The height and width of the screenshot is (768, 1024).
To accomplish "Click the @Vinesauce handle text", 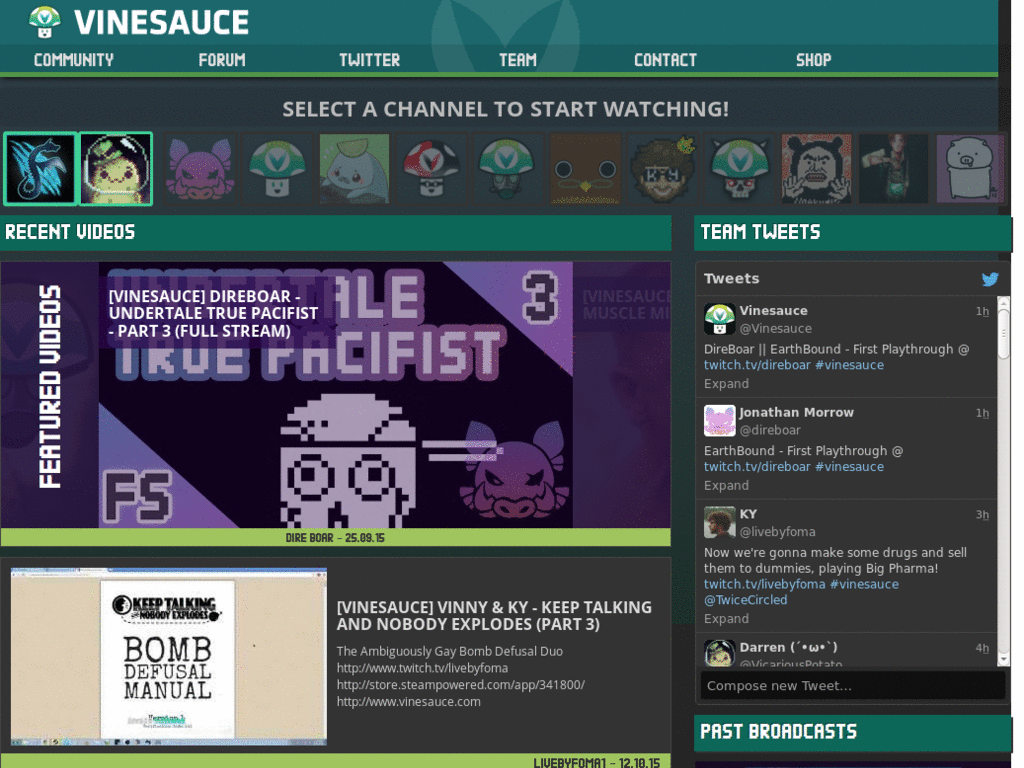I will point(776,328).
